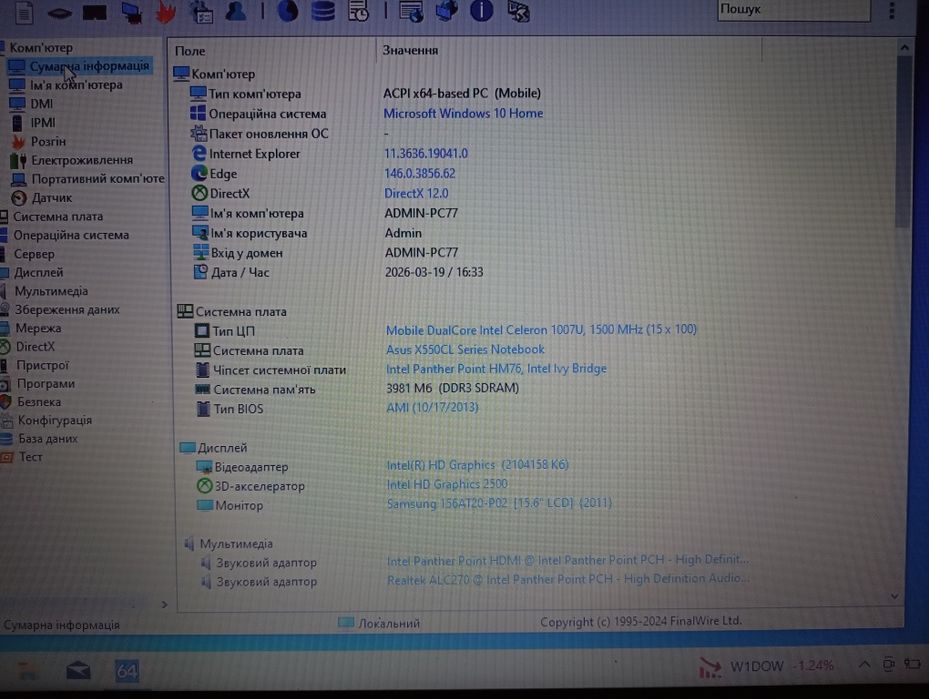
Task: Open the three-dot menu beside search
Action: click(x=892, y=11)
